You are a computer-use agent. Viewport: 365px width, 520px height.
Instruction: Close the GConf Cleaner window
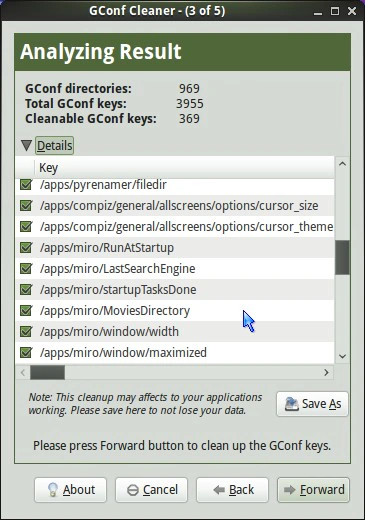coord(352,11)
